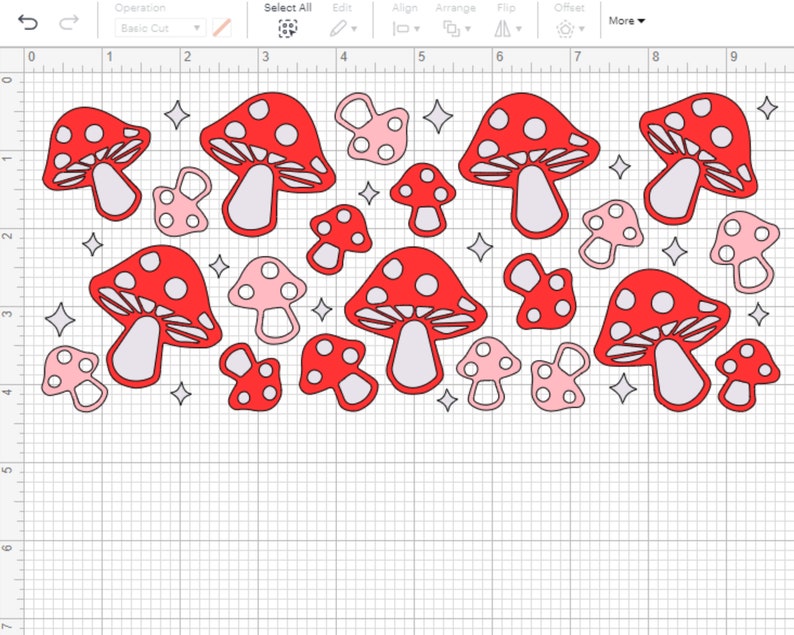This screenshot has height=635, width=794.
Task: Click empty canvas grid below the mushroom design
Action: pyautogui.click(x=400, y=520)
